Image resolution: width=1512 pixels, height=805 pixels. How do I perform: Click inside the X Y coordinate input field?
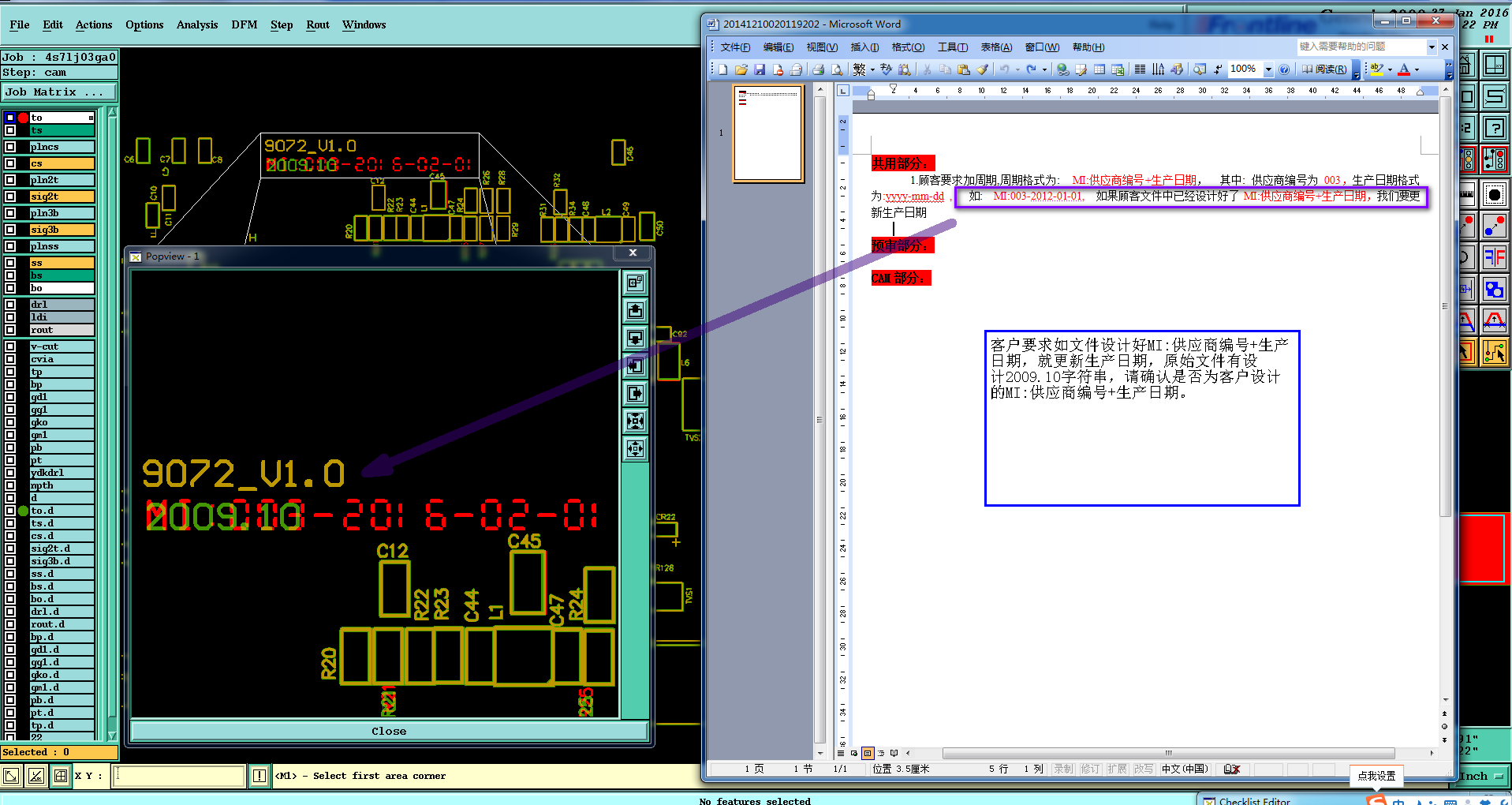click(179, 776)
